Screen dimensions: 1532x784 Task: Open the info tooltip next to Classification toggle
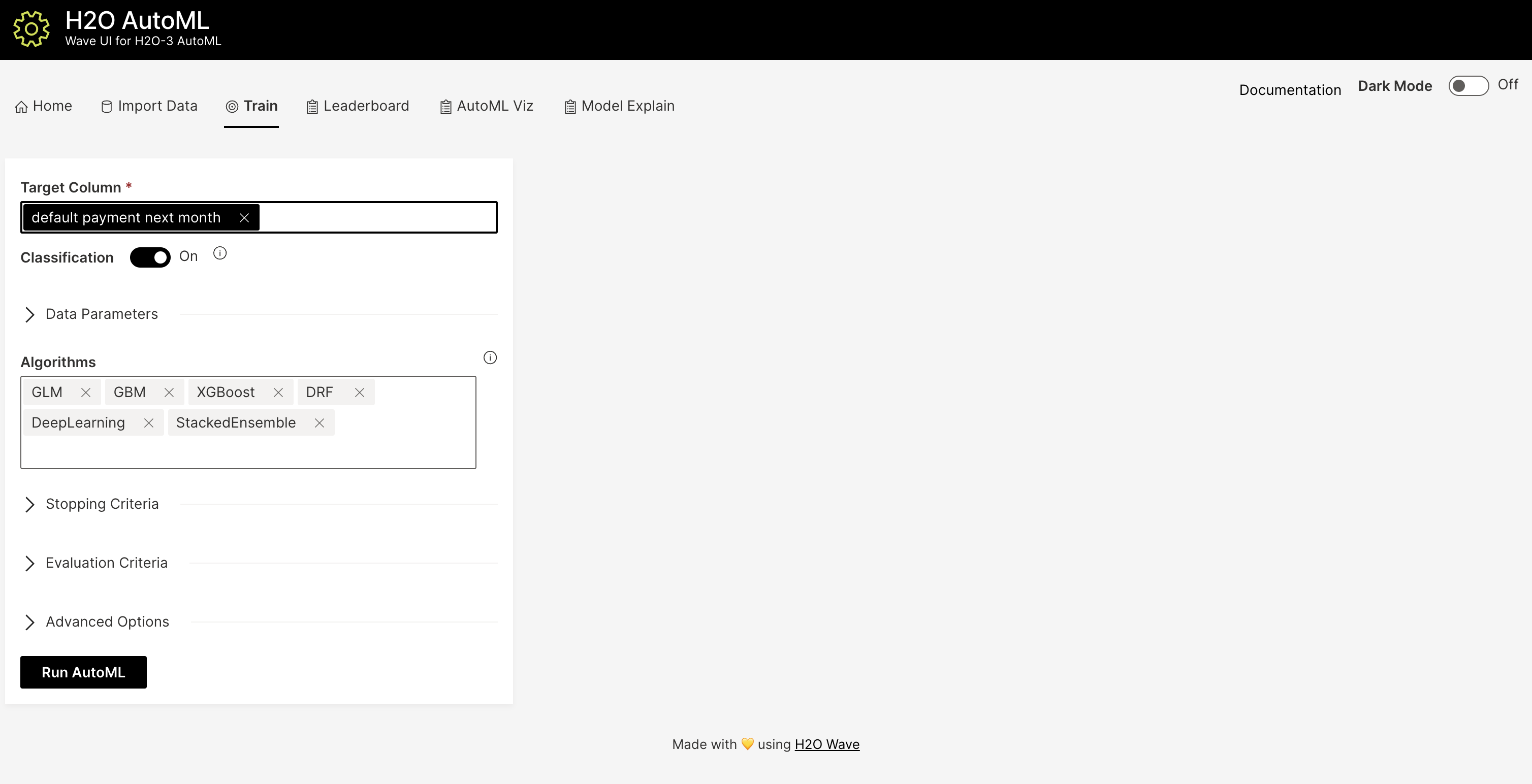(219, 253)
